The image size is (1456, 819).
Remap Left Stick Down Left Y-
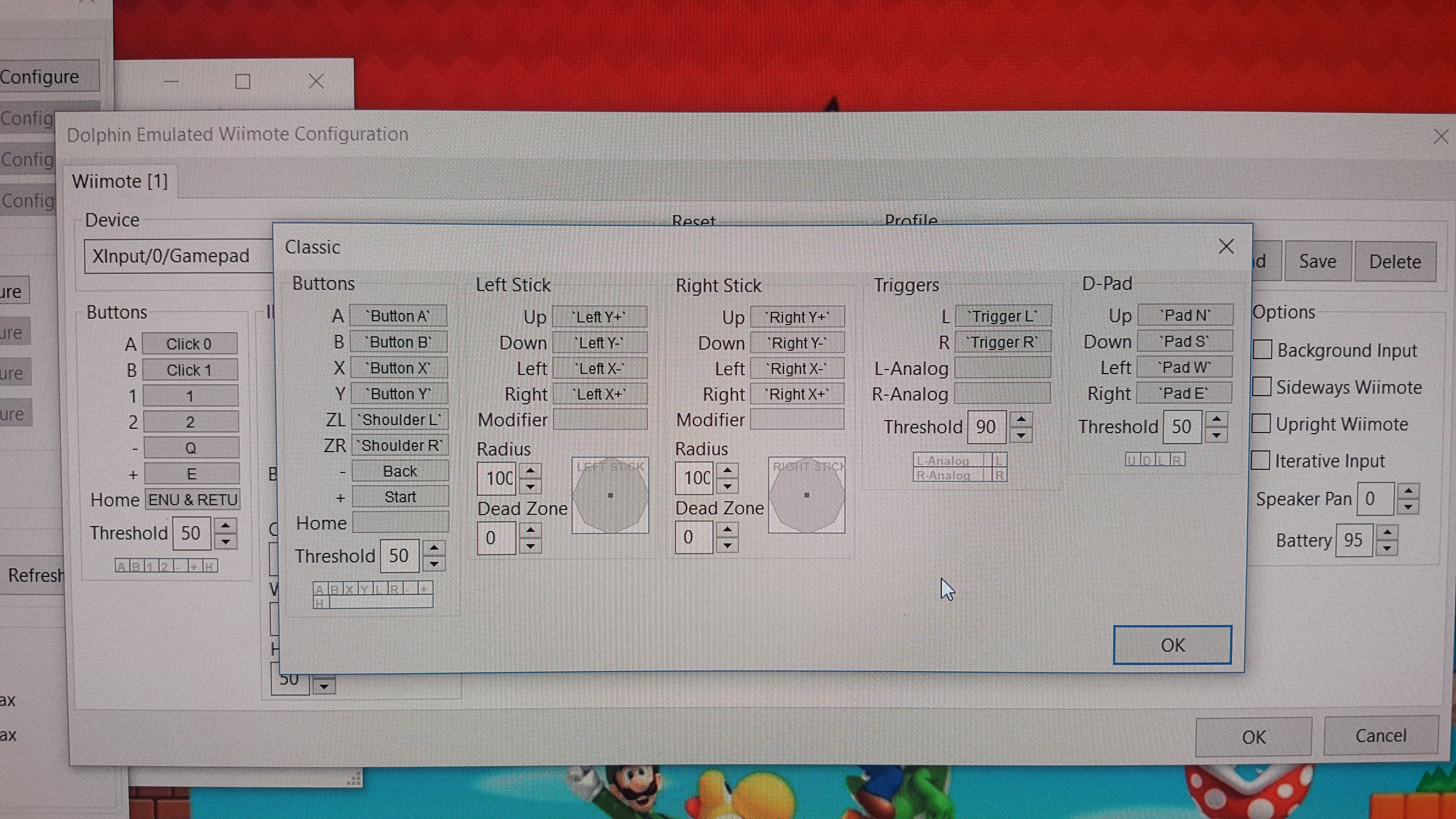tap(600, 343)
